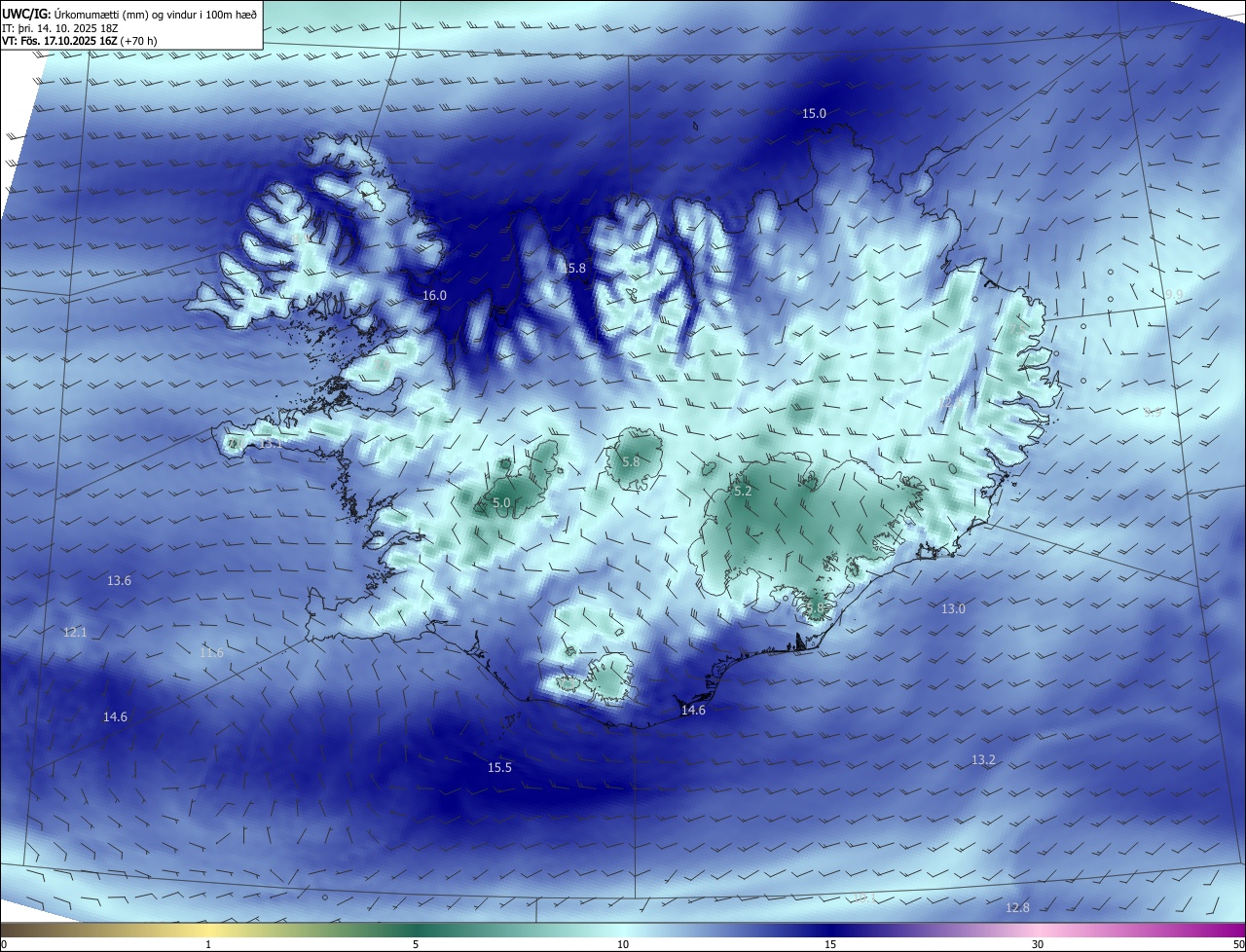The height and width of the screenshot is (952, 1246).
Task: Click the 13.2 value label
Action: coord(983,759)
